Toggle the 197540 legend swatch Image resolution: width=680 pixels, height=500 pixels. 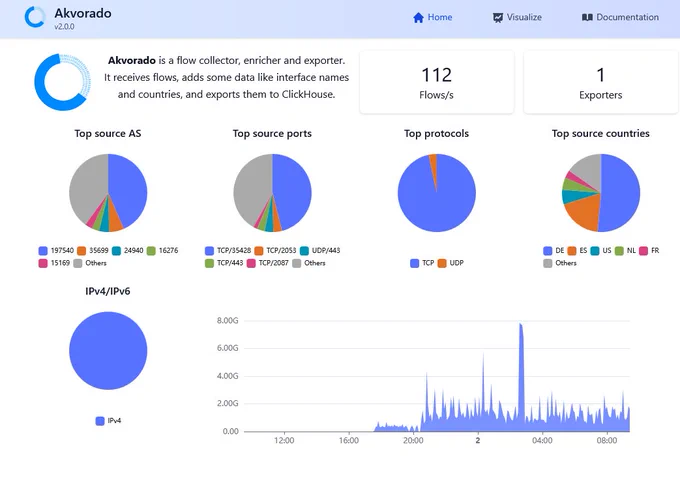[x=42, y=251]
